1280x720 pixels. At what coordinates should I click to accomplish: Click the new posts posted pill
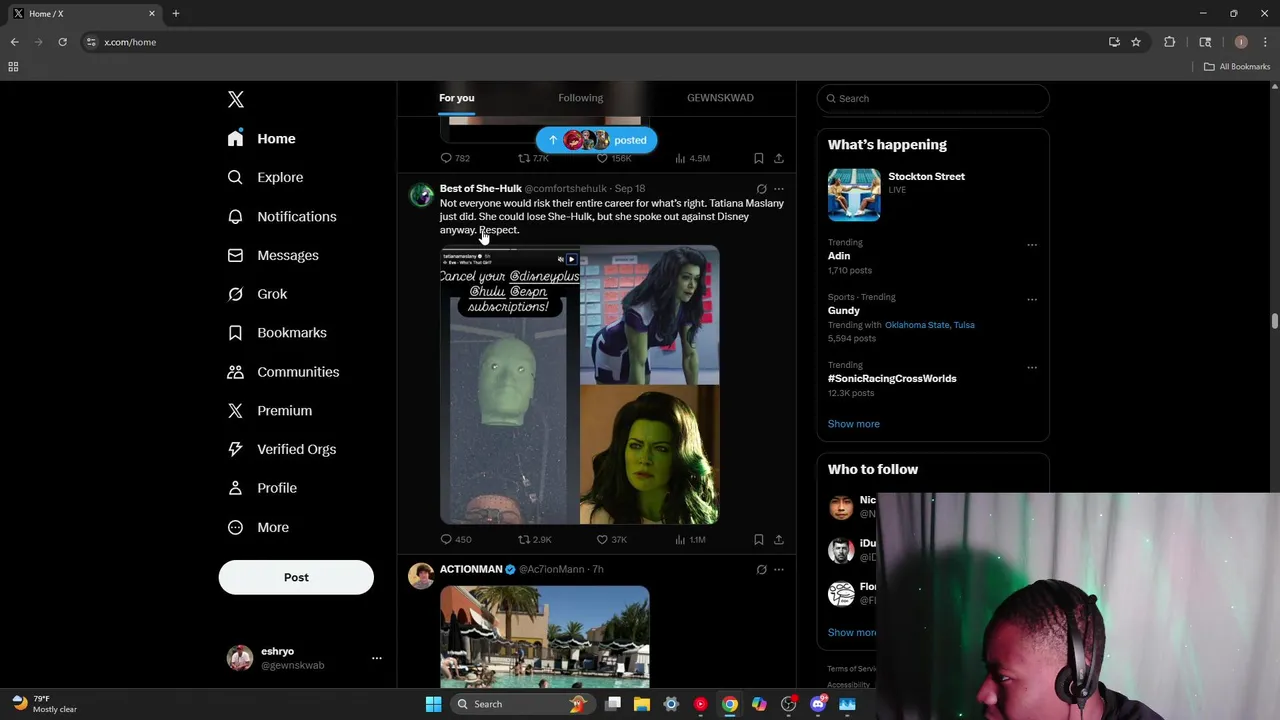pos(596,140)
